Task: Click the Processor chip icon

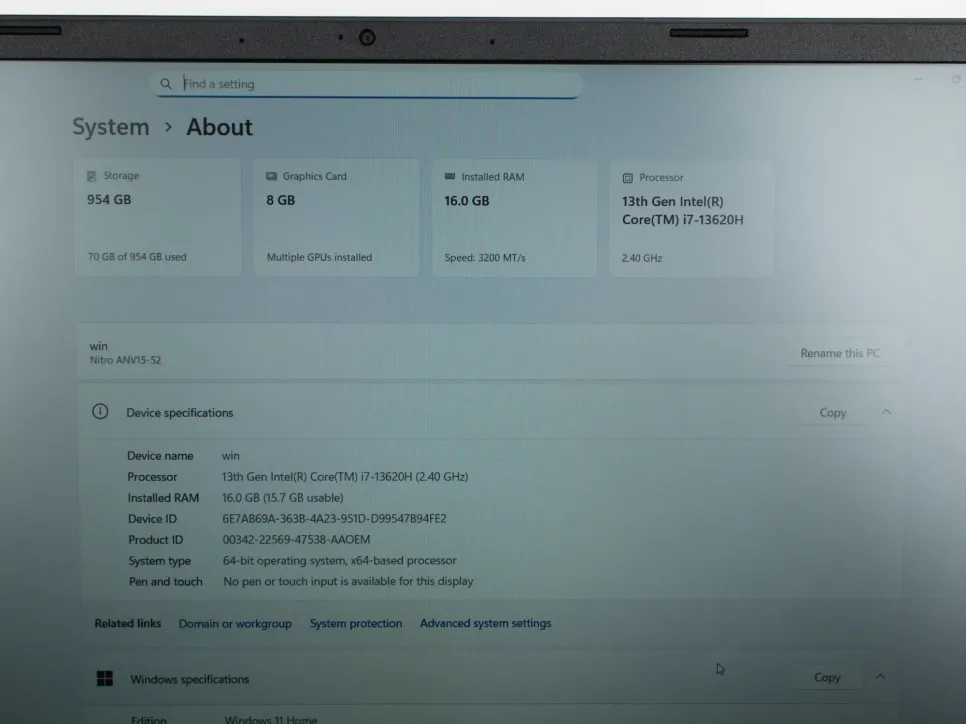Action: (628, 178)
